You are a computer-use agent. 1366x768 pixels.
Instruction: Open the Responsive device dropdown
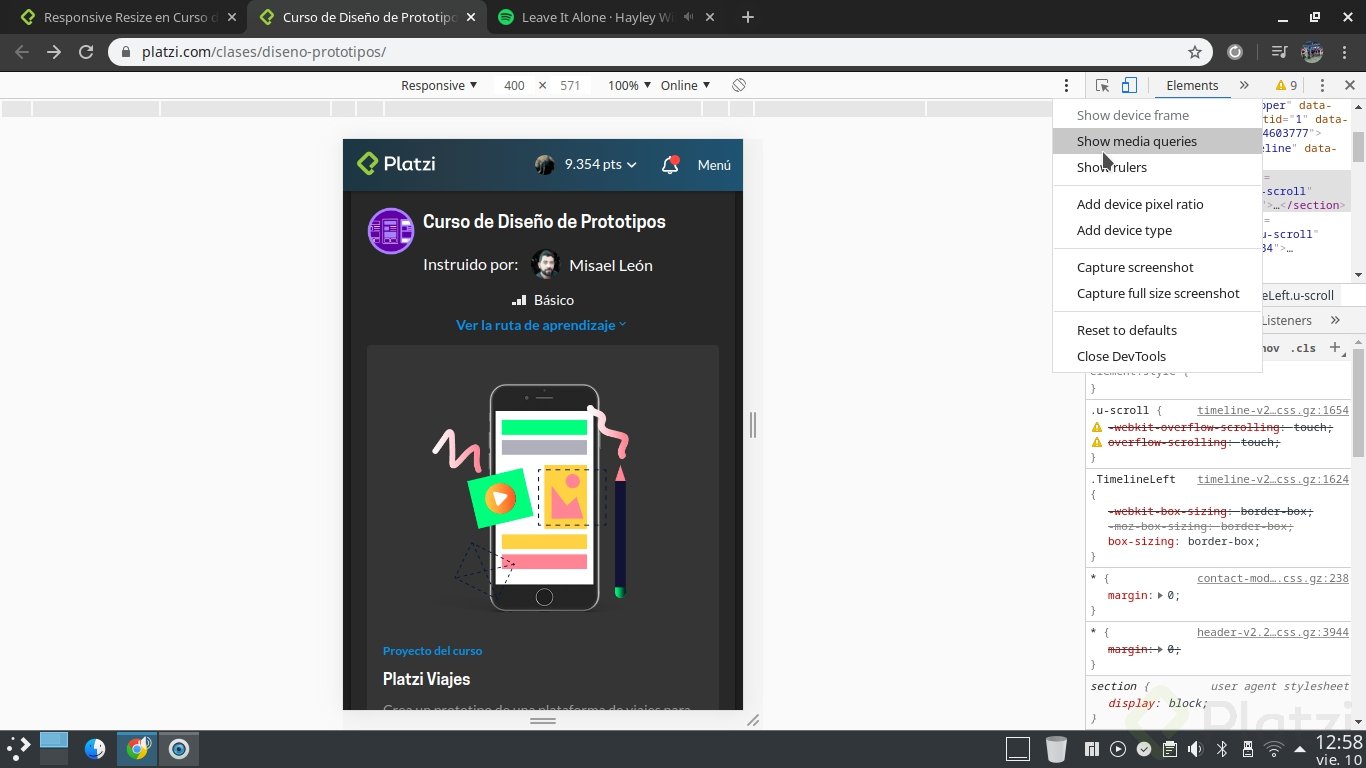point(438,86)
